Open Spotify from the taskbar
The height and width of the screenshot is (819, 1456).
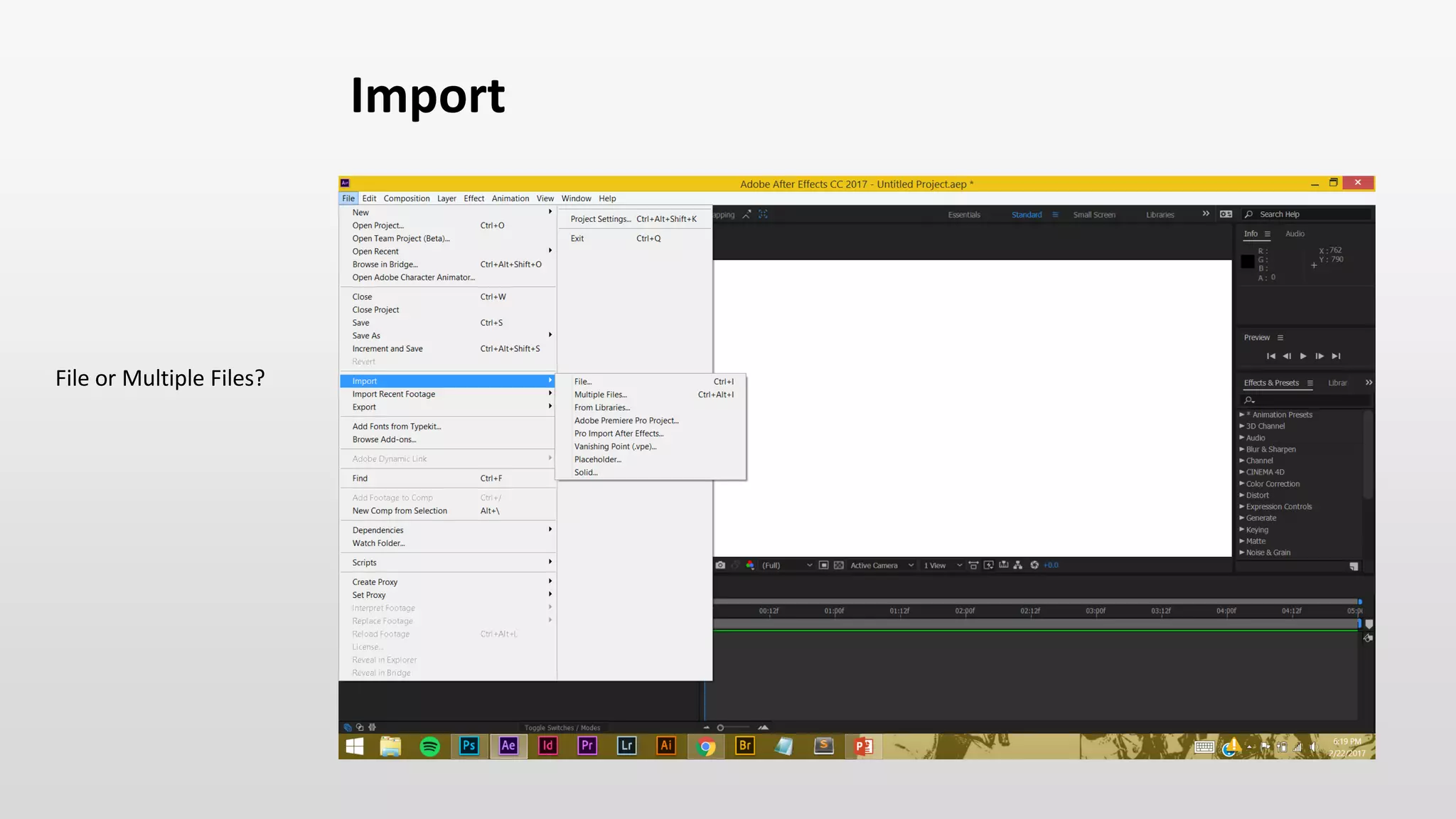(x=430, y=746)
